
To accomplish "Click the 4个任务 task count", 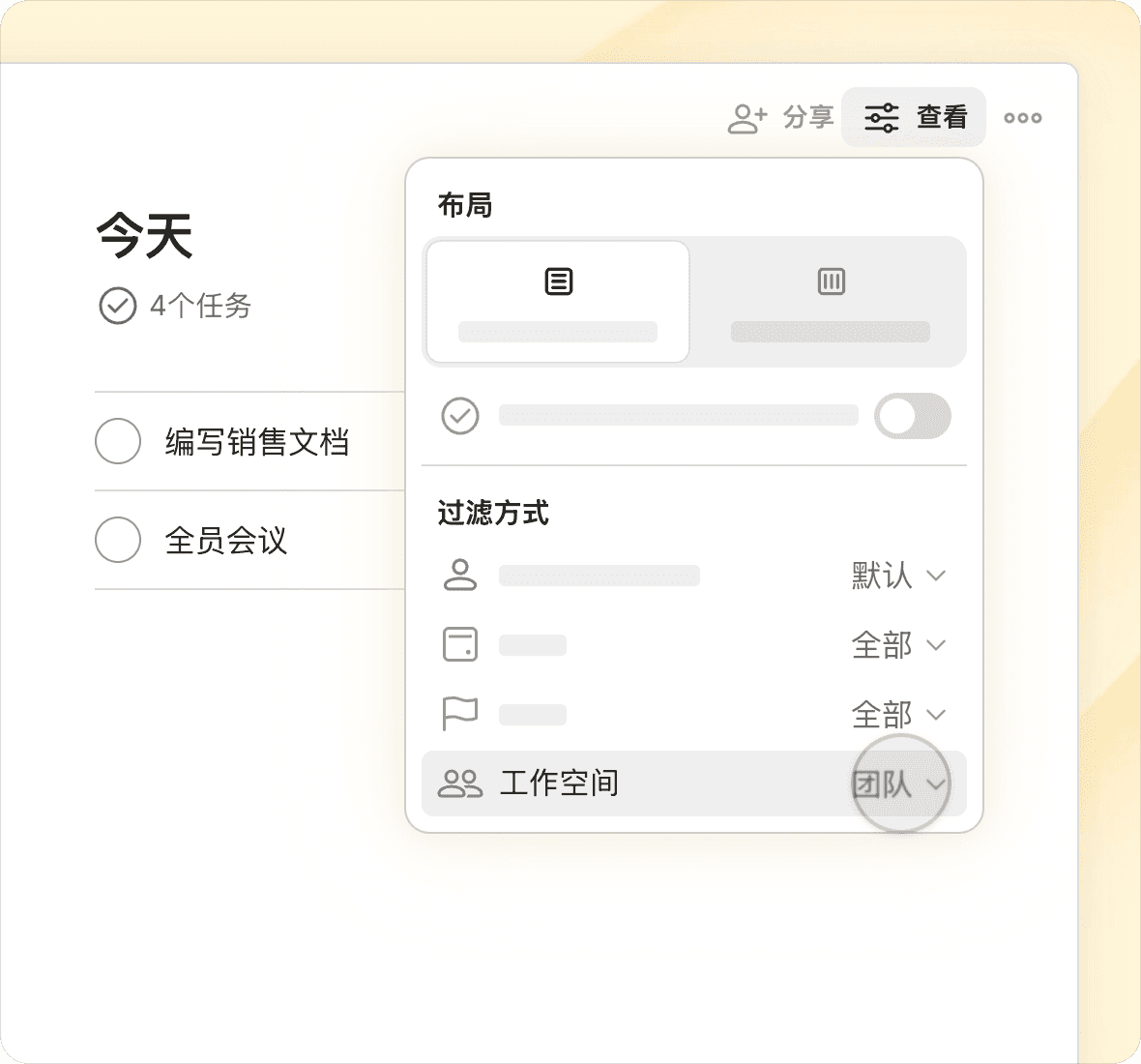I will [x=200, y=307].
